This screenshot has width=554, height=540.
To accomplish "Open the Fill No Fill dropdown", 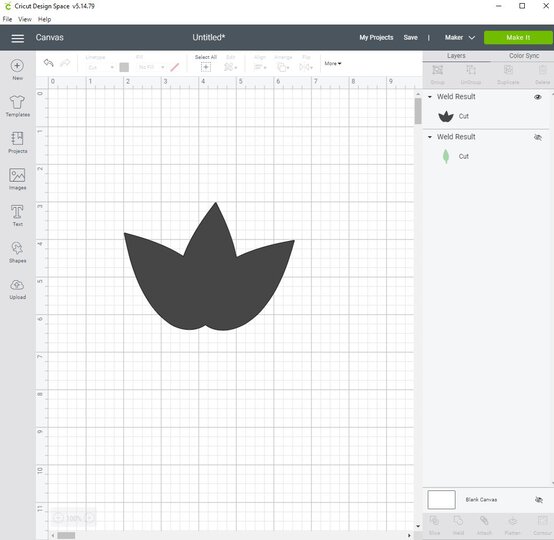I will coord(151,67).
